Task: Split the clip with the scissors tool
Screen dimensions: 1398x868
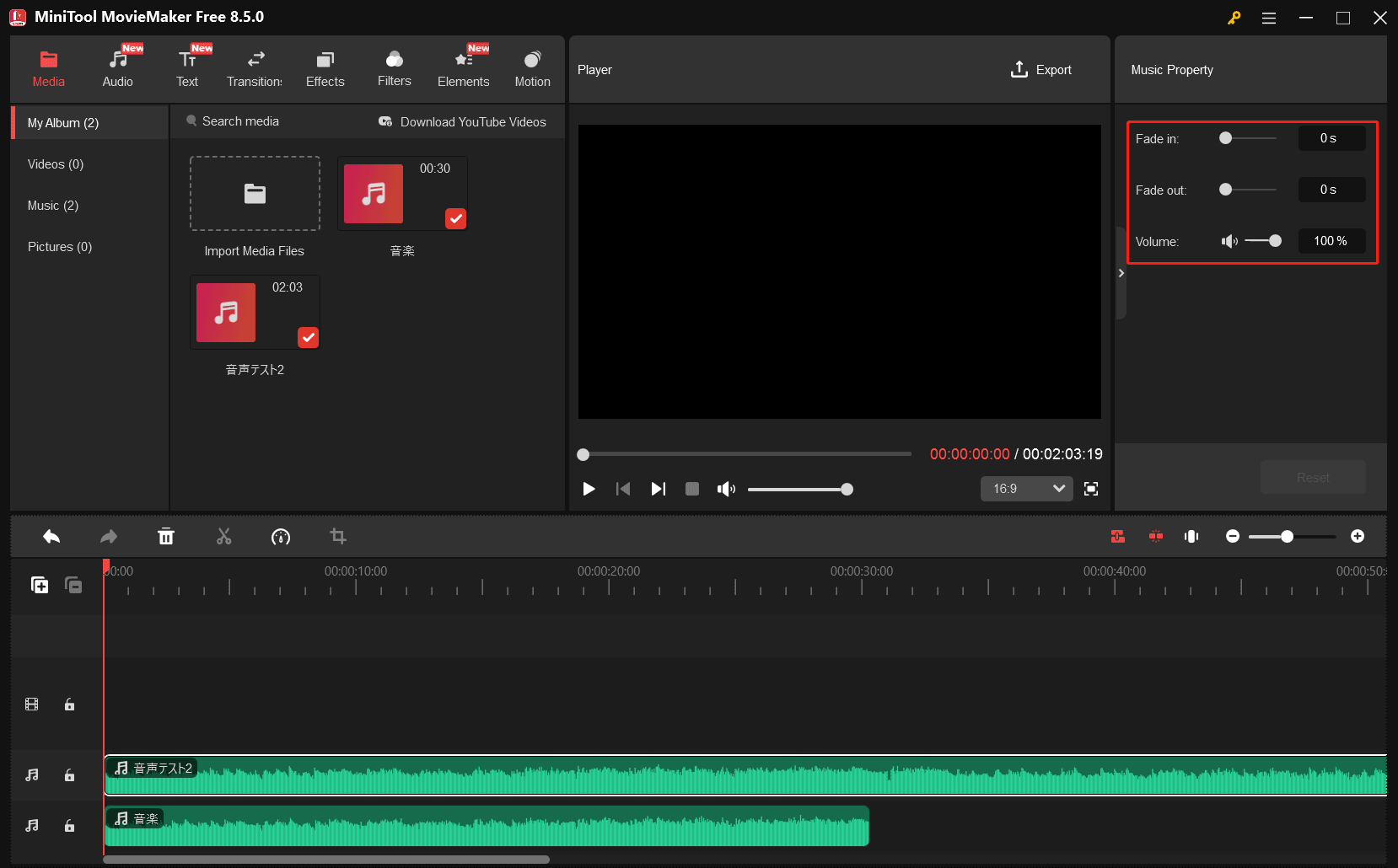Action: coord(223,536)
